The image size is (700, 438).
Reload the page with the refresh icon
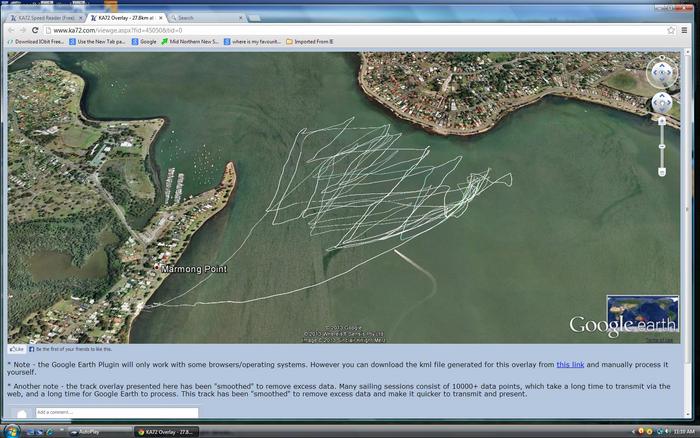pyautogui.click(x=35, y=30)
